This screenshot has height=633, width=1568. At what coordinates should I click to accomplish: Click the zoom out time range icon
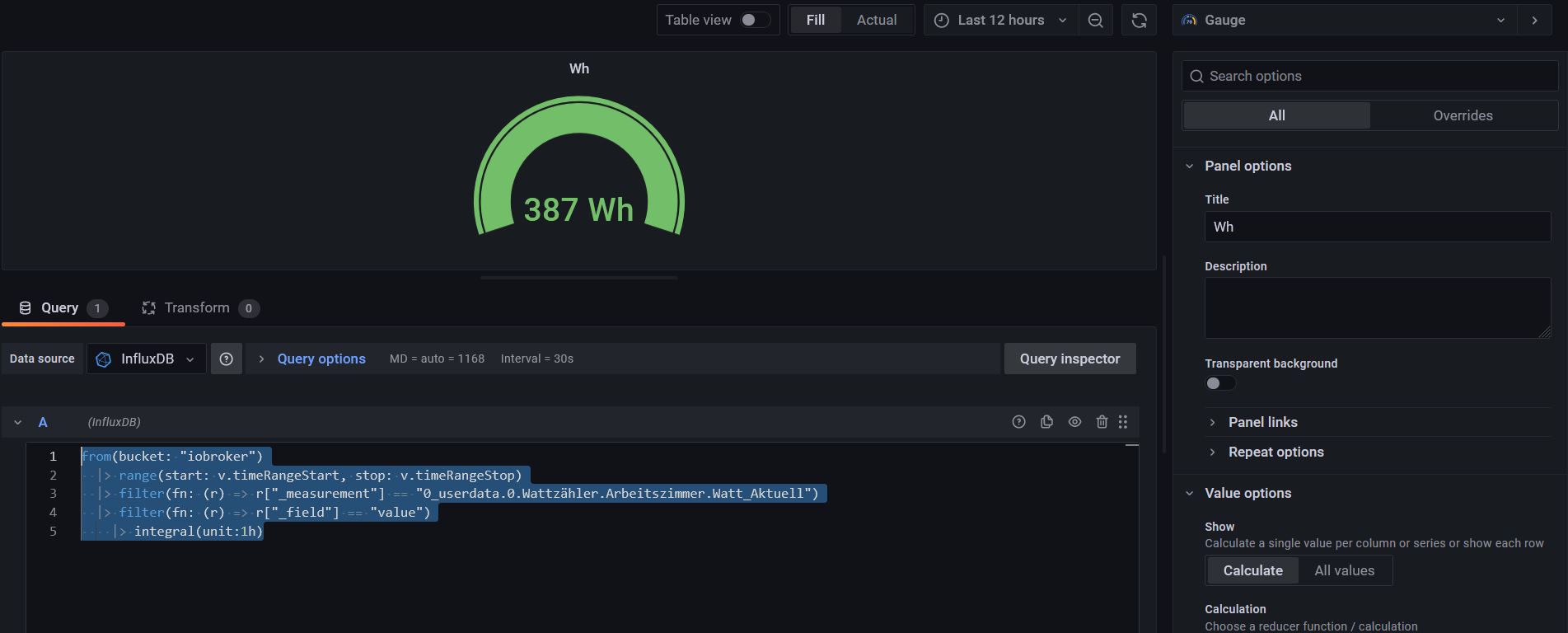(1095, 21)
